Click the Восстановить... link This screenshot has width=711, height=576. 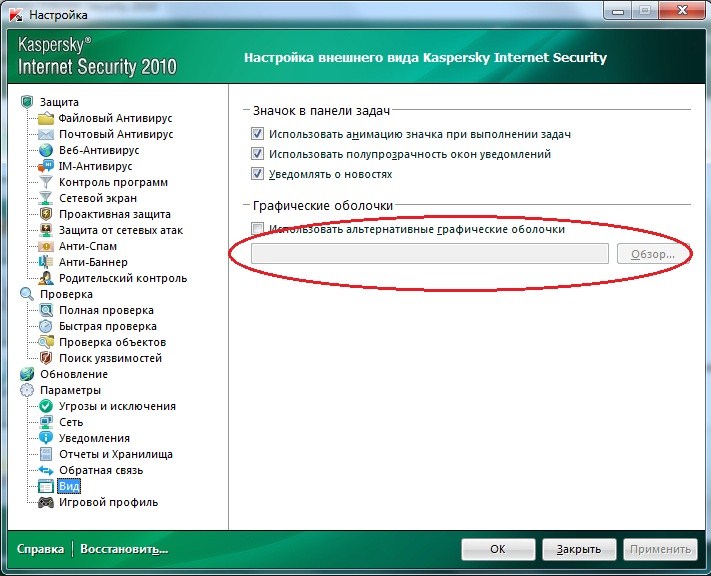coord(124,549)
